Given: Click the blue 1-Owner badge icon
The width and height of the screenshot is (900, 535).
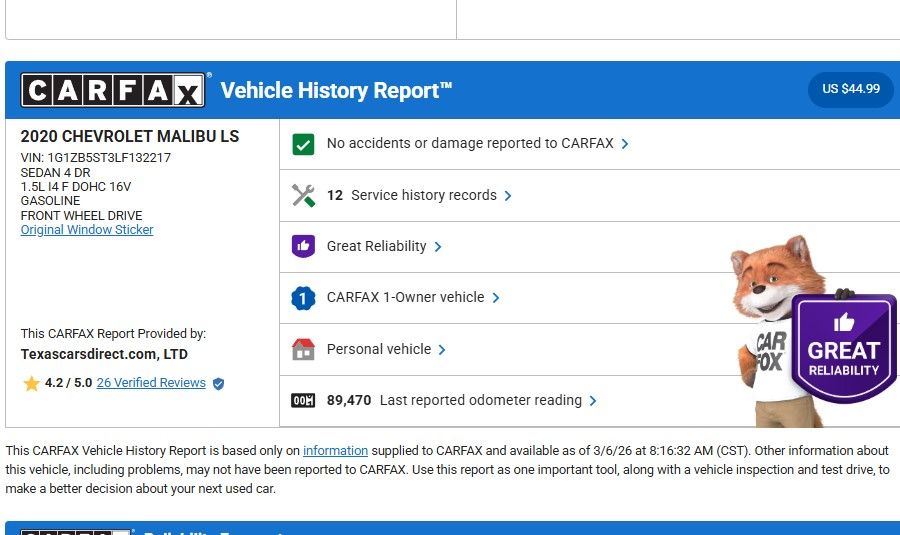Looking at the screenshot, I should pos(303,298).
